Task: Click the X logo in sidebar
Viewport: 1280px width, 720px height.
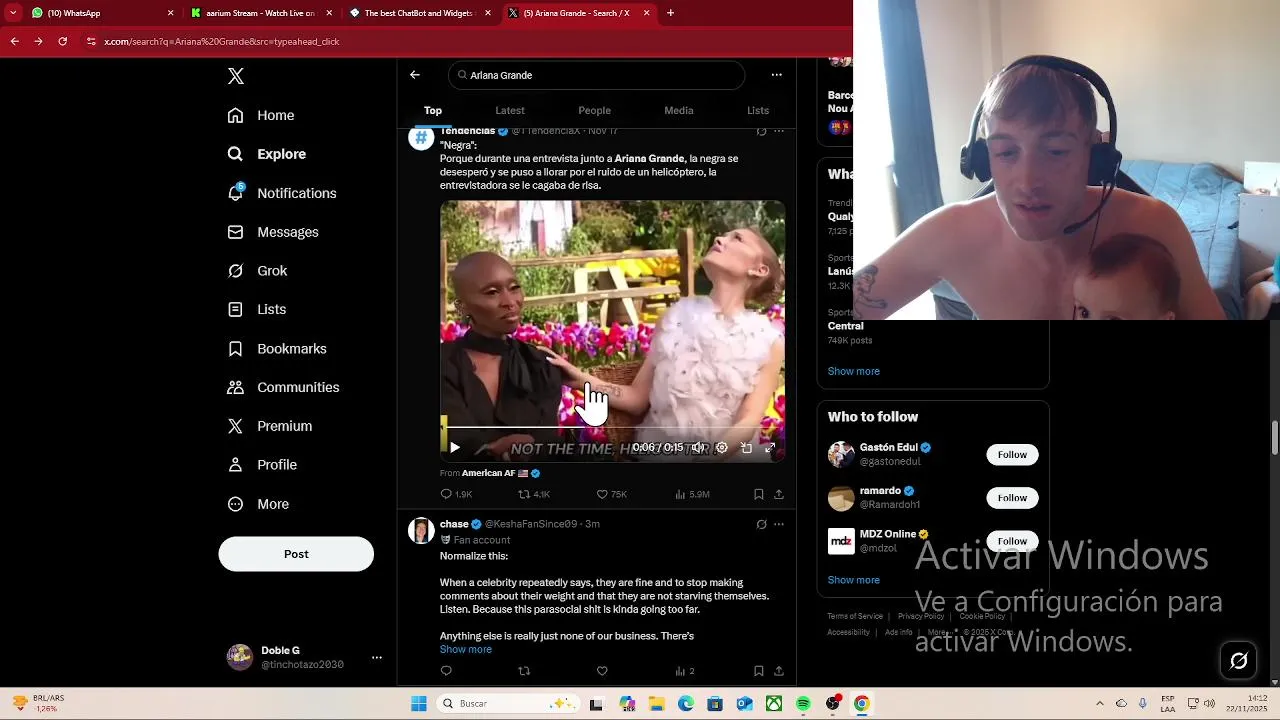Action: click(236, 76)
